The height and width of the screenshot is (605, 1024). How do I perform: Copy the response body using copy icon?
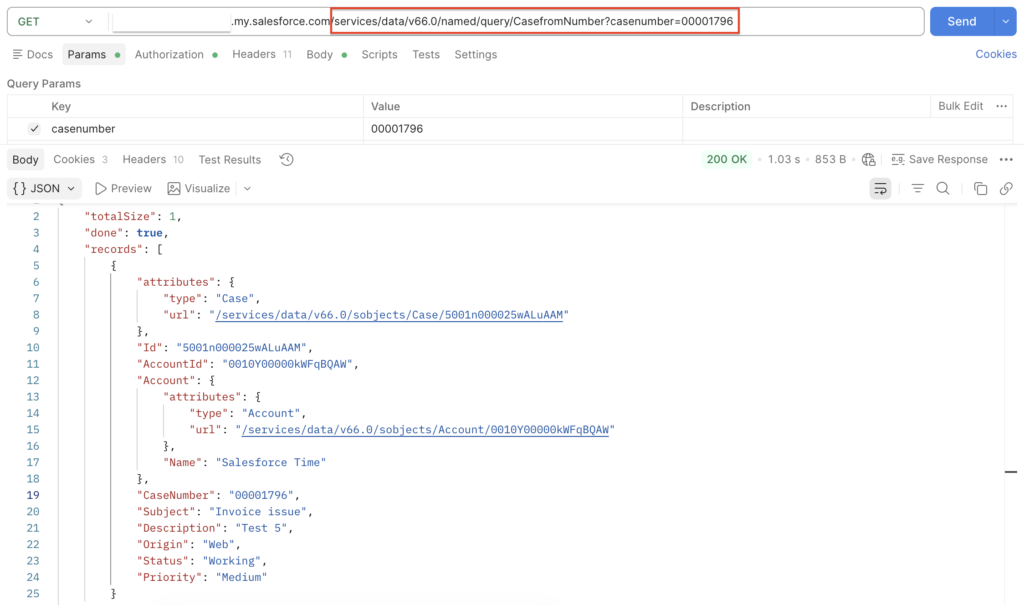982,188
